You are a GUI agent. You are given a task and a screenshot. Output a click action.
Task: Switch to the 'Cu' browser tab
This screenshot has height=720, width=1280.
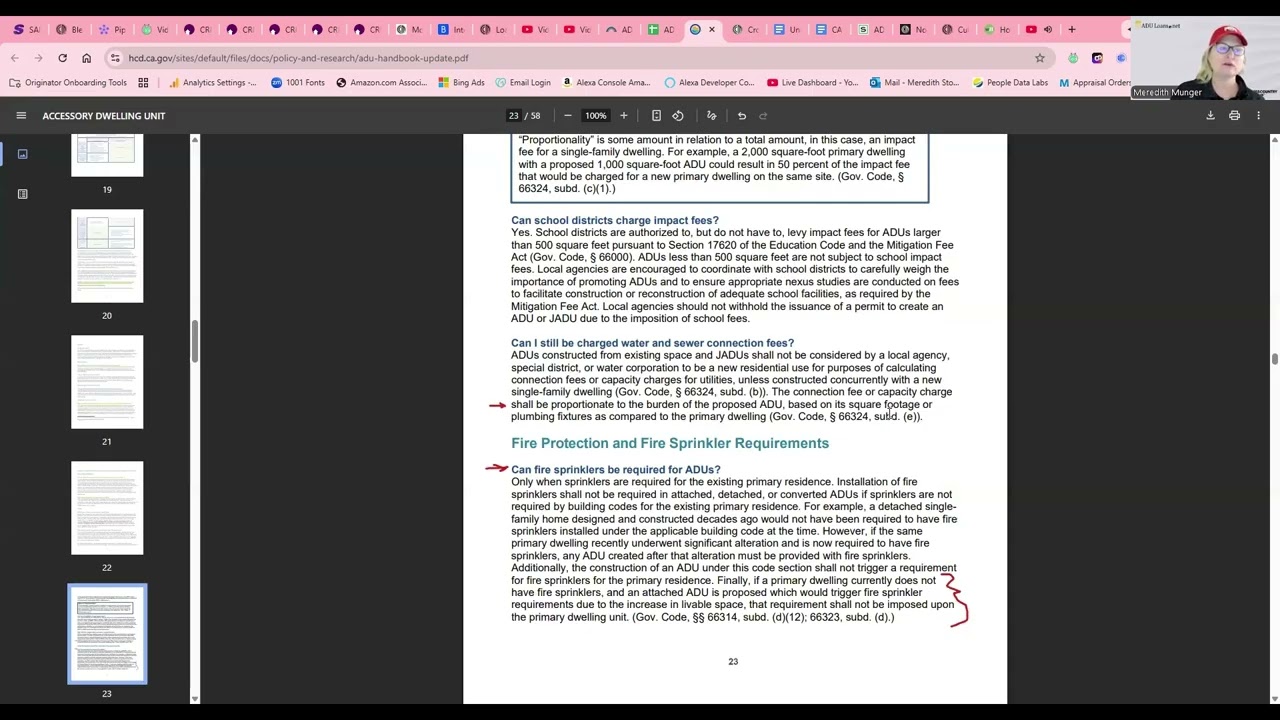tap(955, 29)
